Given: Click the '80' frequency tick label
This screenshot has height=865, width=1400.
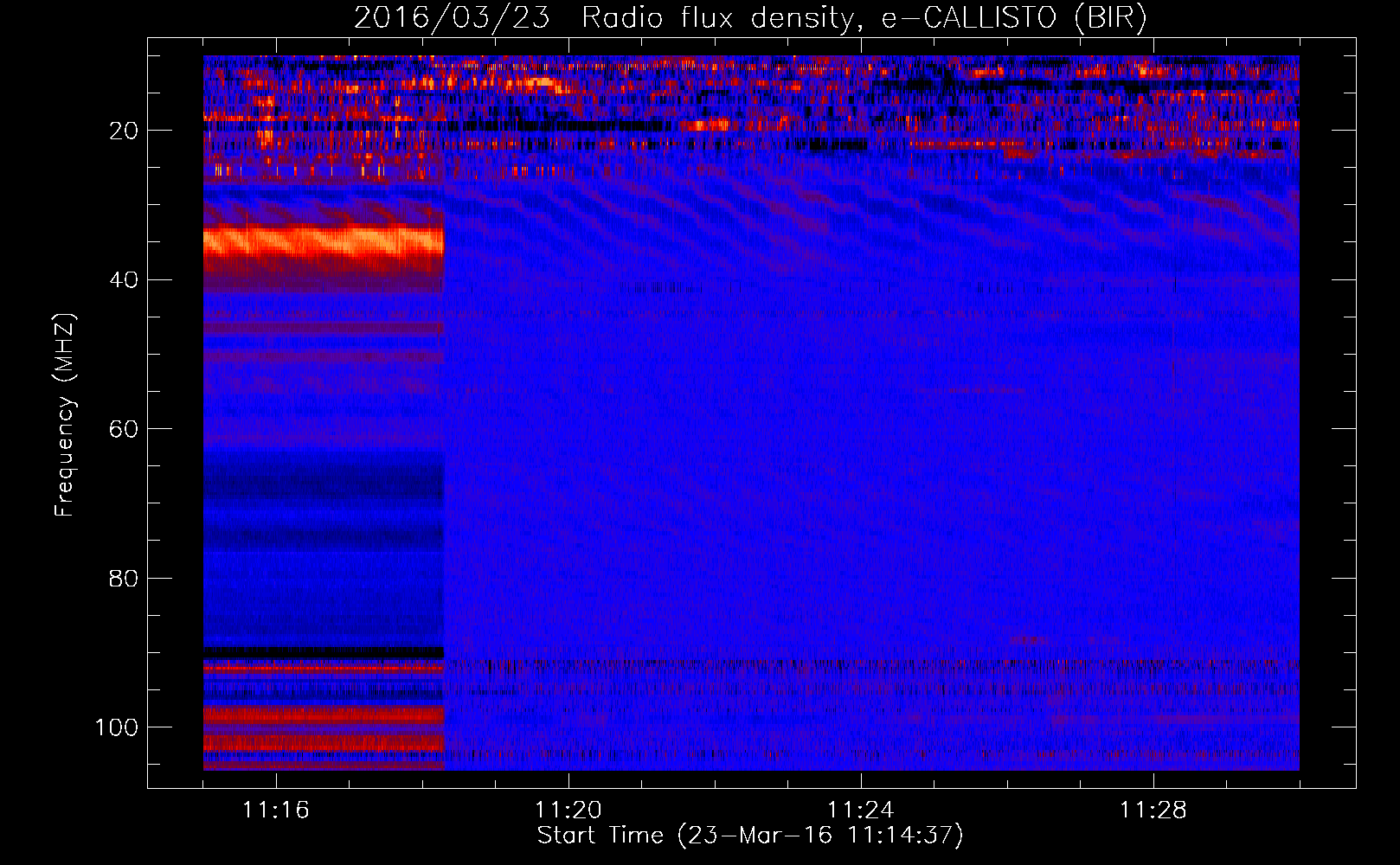Looking at the screenshot, I should [x=124, y=578].
